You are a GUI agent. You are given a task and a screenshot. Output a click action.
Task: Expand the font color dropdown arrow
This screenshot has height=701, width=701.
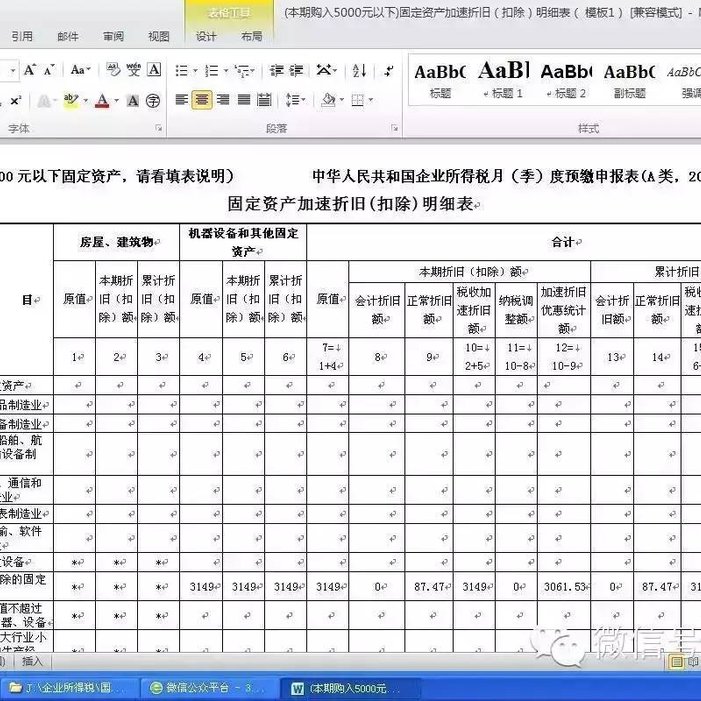[117, 101]
